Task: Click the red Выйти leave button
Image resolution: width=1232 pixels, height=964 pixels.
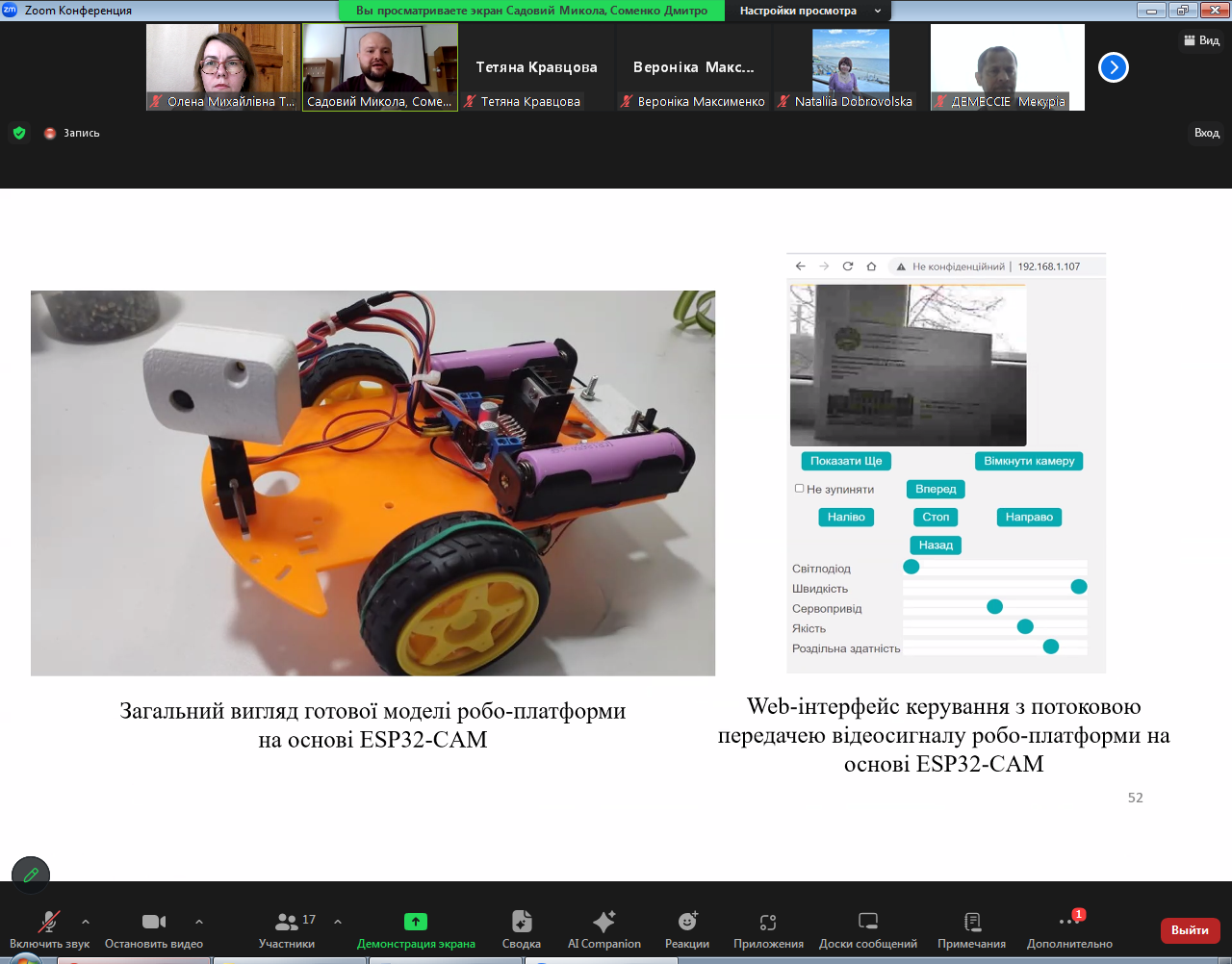Action: click(x=1190, y=930)
